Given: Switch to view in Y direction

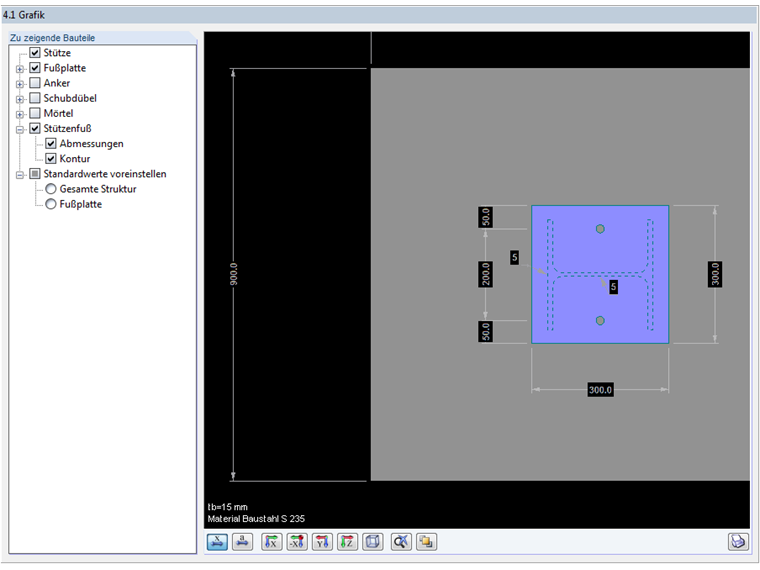Looking at the screenshot, I should pyautogui.click(x=322, y=541).
